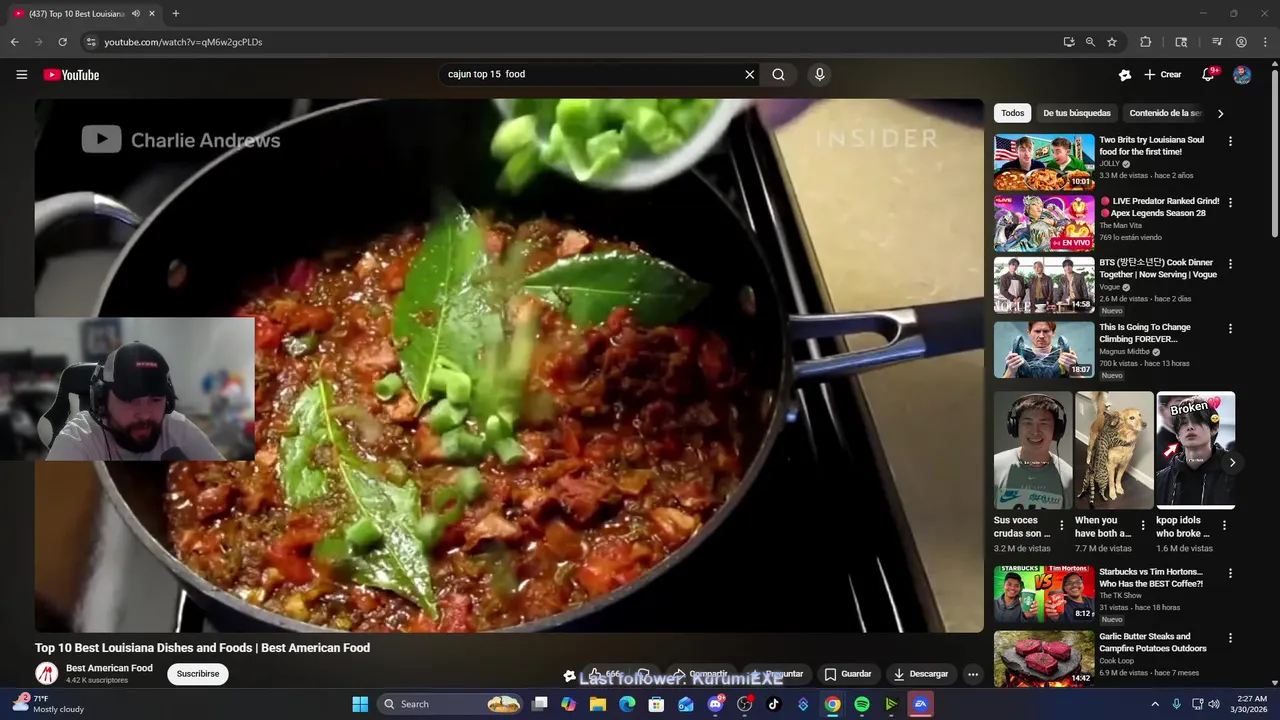Show next Shorts with arrow button
This screenshot has height=720, width=1280.
1232,462
